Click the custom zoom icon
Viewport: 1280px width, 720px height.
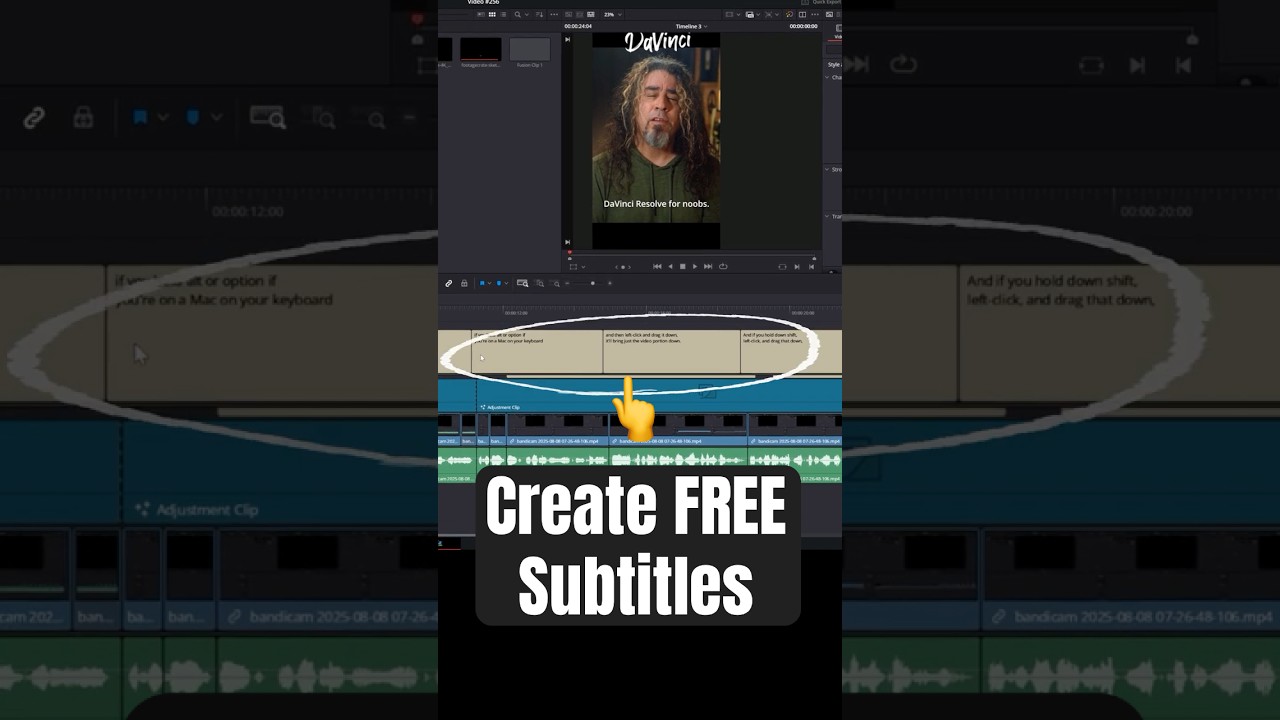(x=556, y=284)
